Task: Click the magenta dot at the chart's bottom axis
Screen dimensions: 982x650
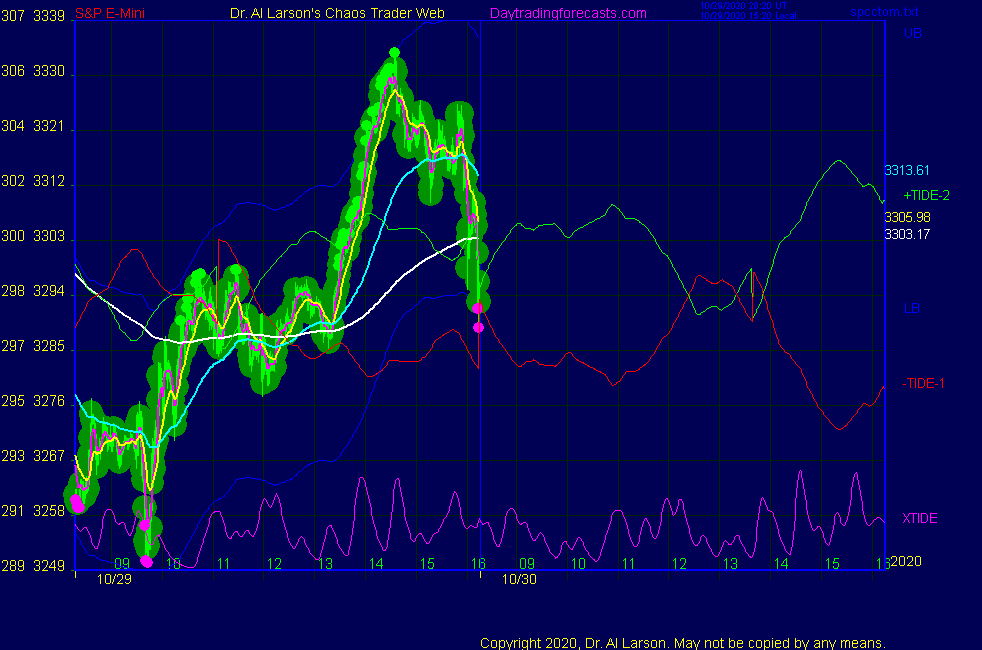Action: [x=147, y=562]
